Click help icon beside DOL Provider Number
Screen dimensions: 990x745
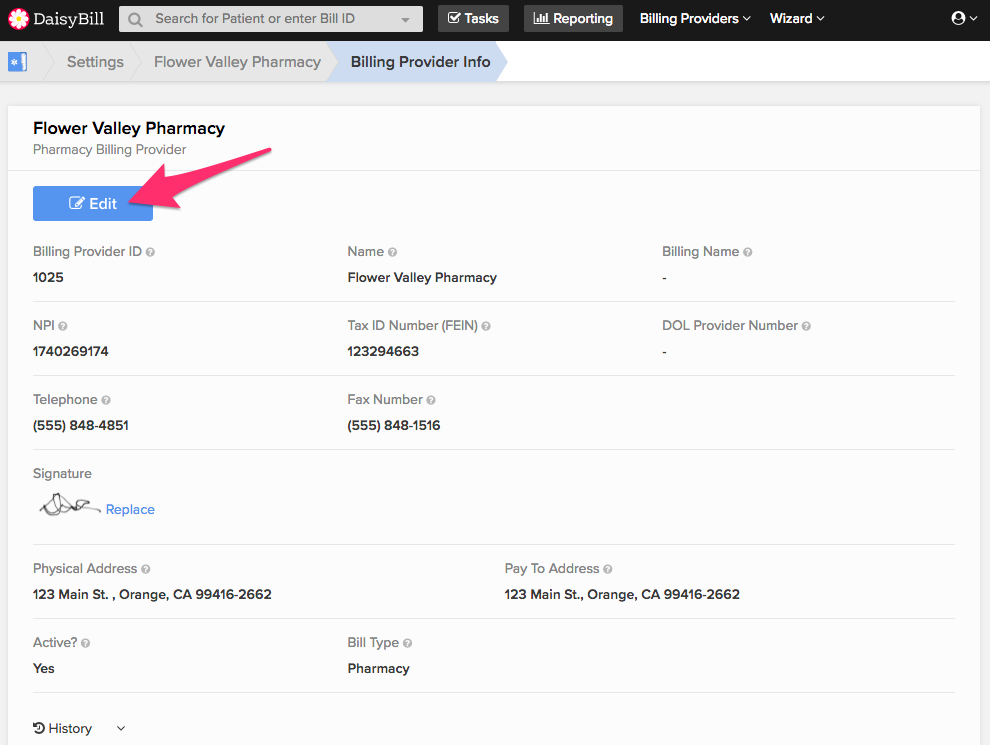tap(806, 326)
